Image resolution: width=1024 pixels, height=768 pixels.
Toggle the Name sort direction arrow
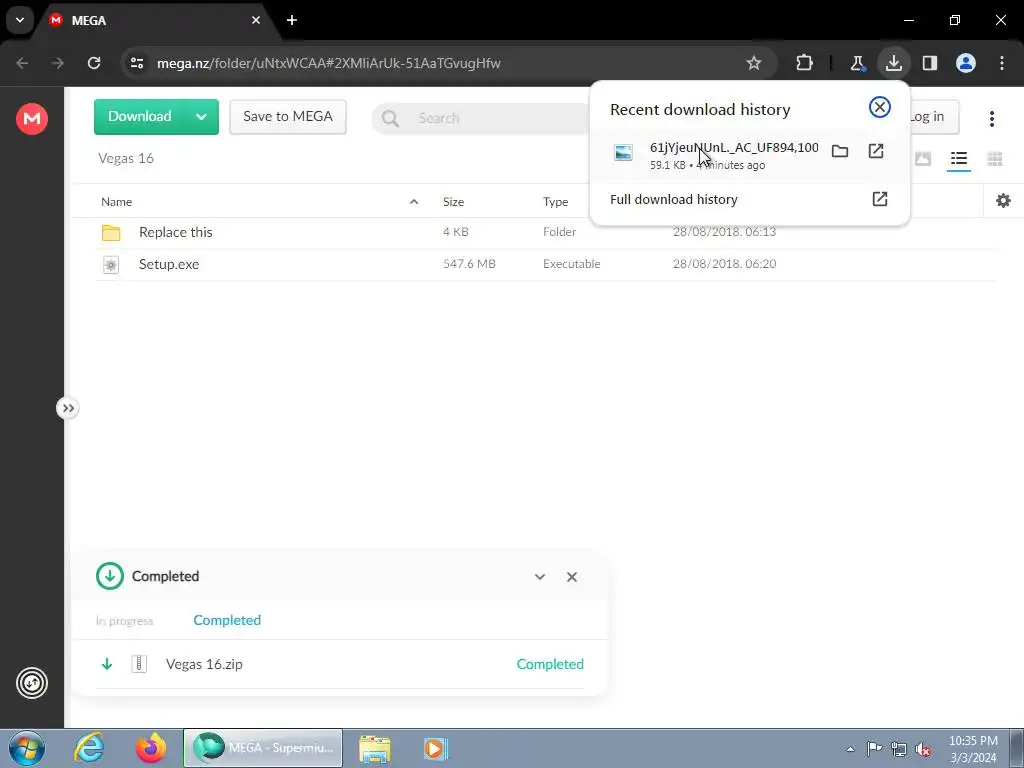click(414, 202)
